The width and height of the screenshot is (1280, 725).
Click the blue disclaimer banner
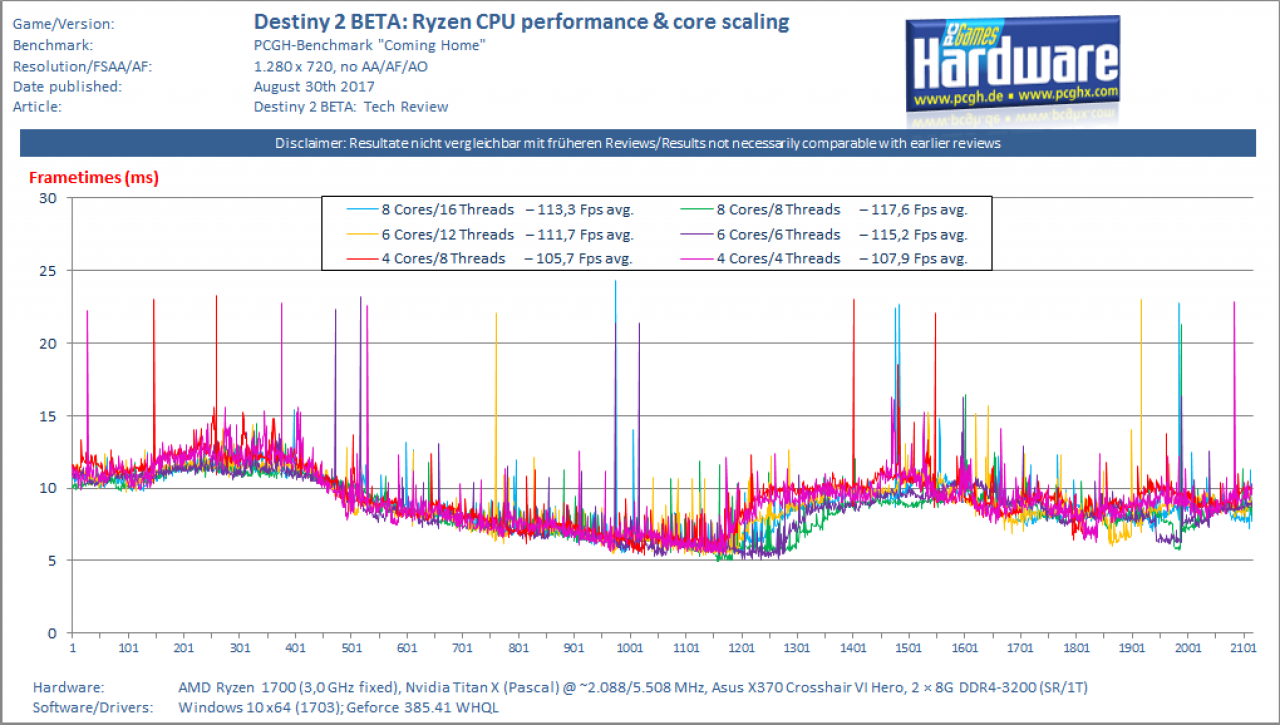point(638,143)
